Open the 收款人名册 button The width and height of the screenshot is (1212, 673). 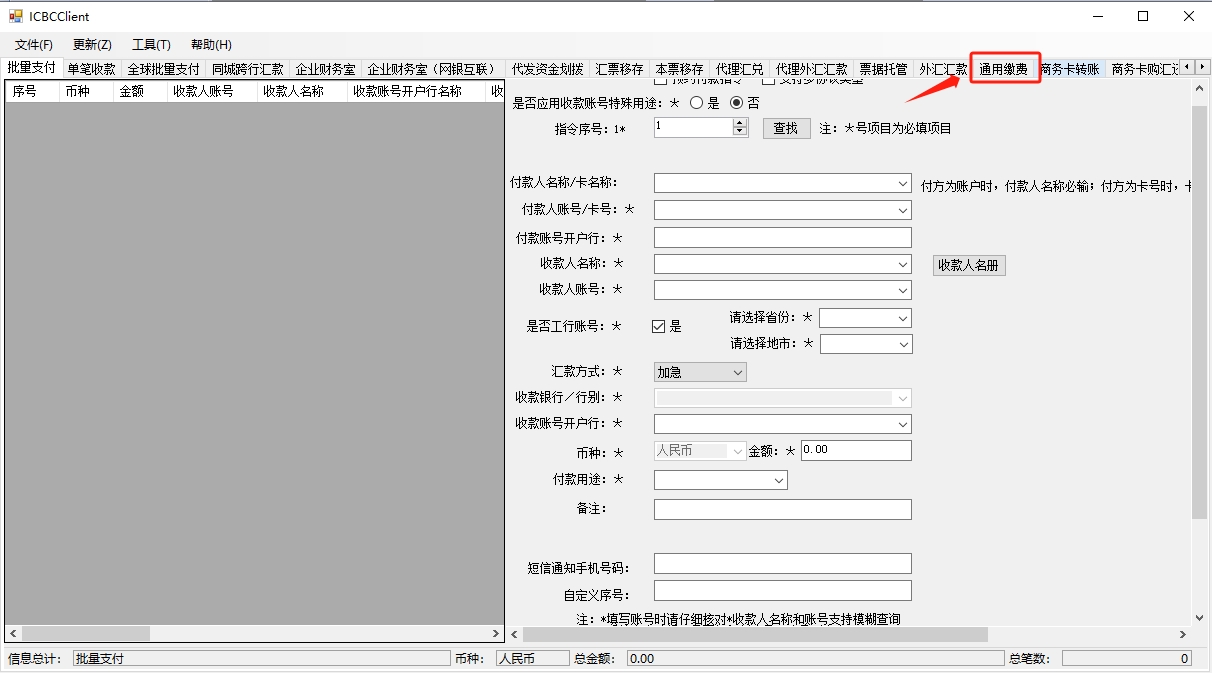tap(968, 265)
